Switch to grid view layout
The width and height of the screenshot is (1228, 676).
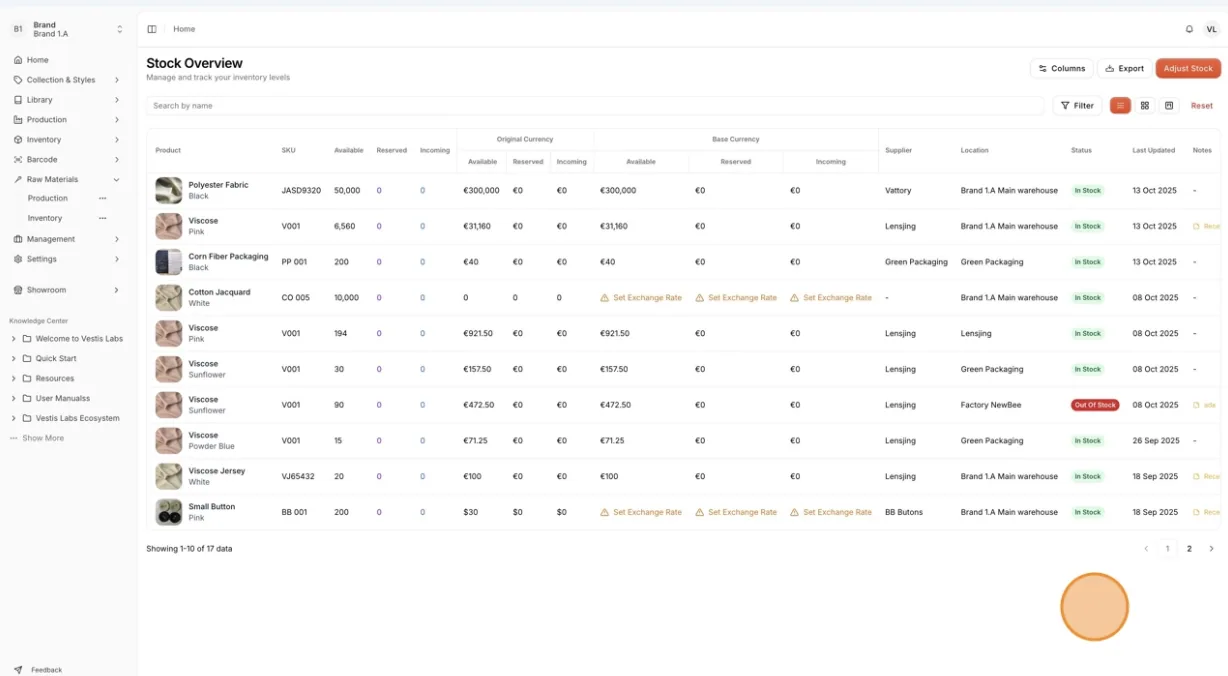[x=1145, y=105]
